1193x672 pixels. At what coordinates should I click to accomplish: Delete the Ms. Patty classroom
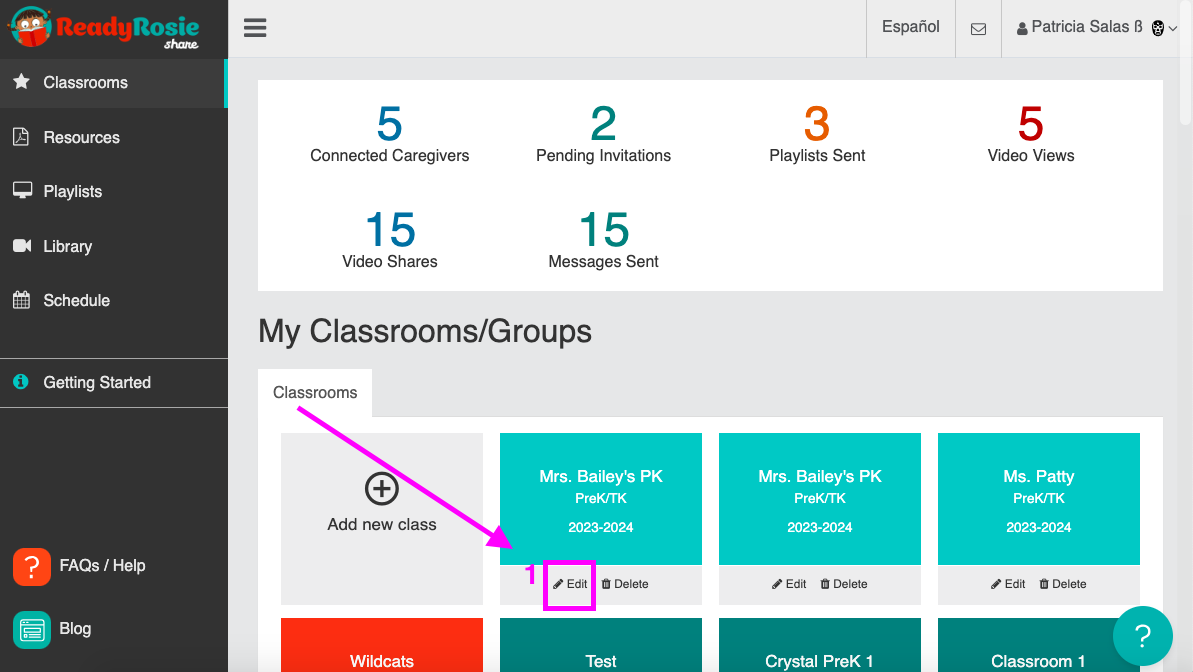(x=1062, y=583)
